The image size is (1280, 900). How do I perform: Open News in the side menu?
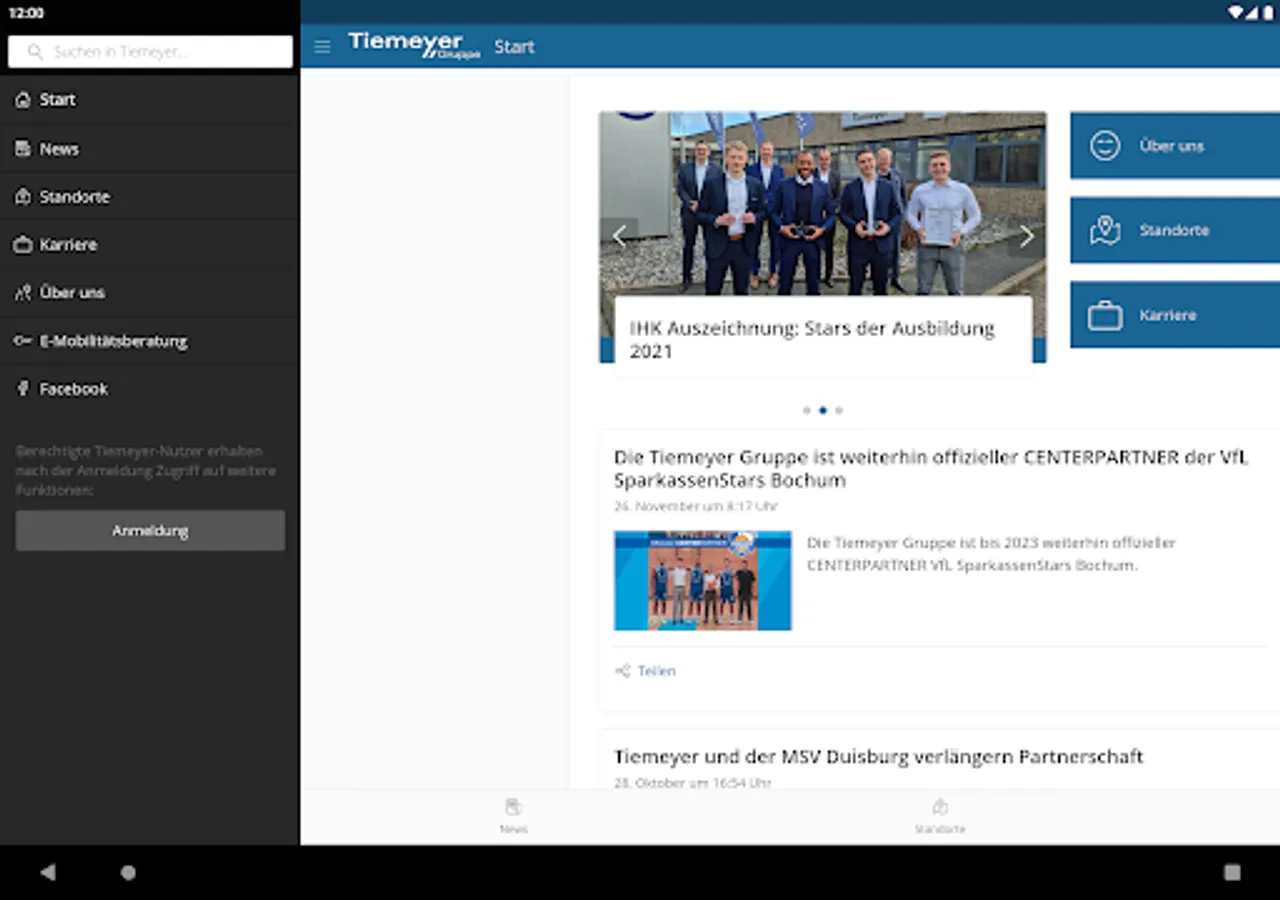tap(150, 148)
